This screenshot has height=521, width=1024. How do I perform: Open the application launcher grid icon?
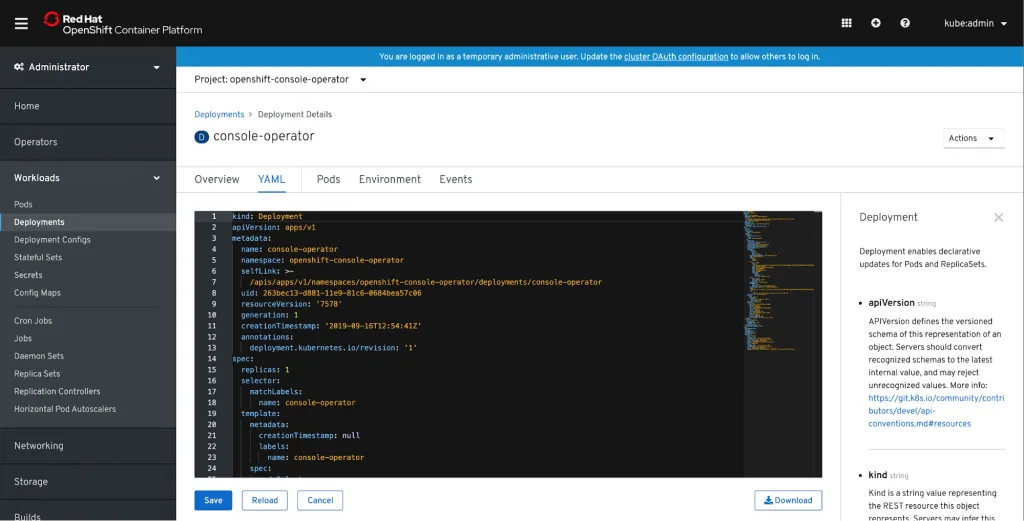click(846, 23)
